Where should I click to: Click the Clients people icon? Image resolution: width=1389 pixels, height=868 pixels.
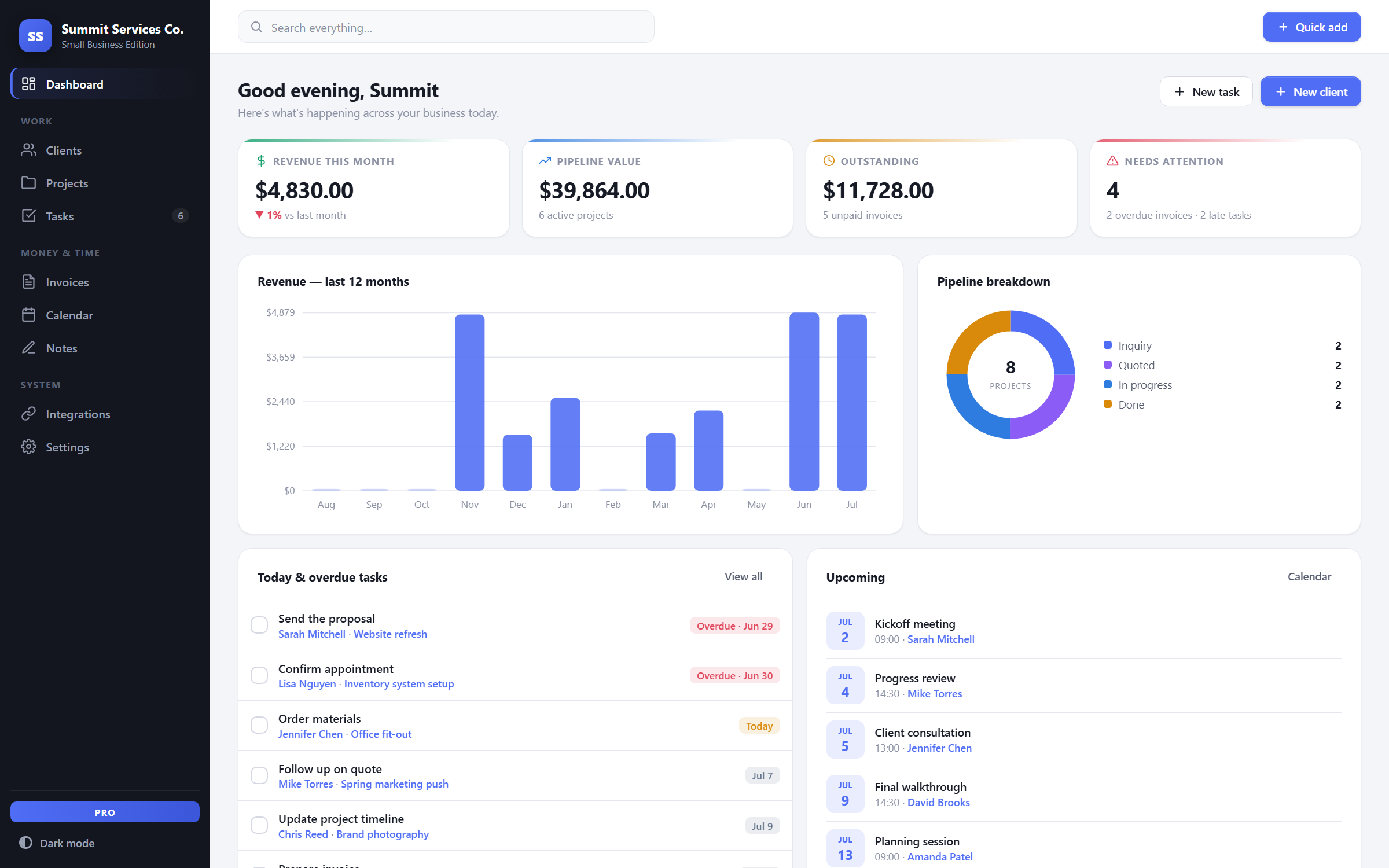click(28, 150)
